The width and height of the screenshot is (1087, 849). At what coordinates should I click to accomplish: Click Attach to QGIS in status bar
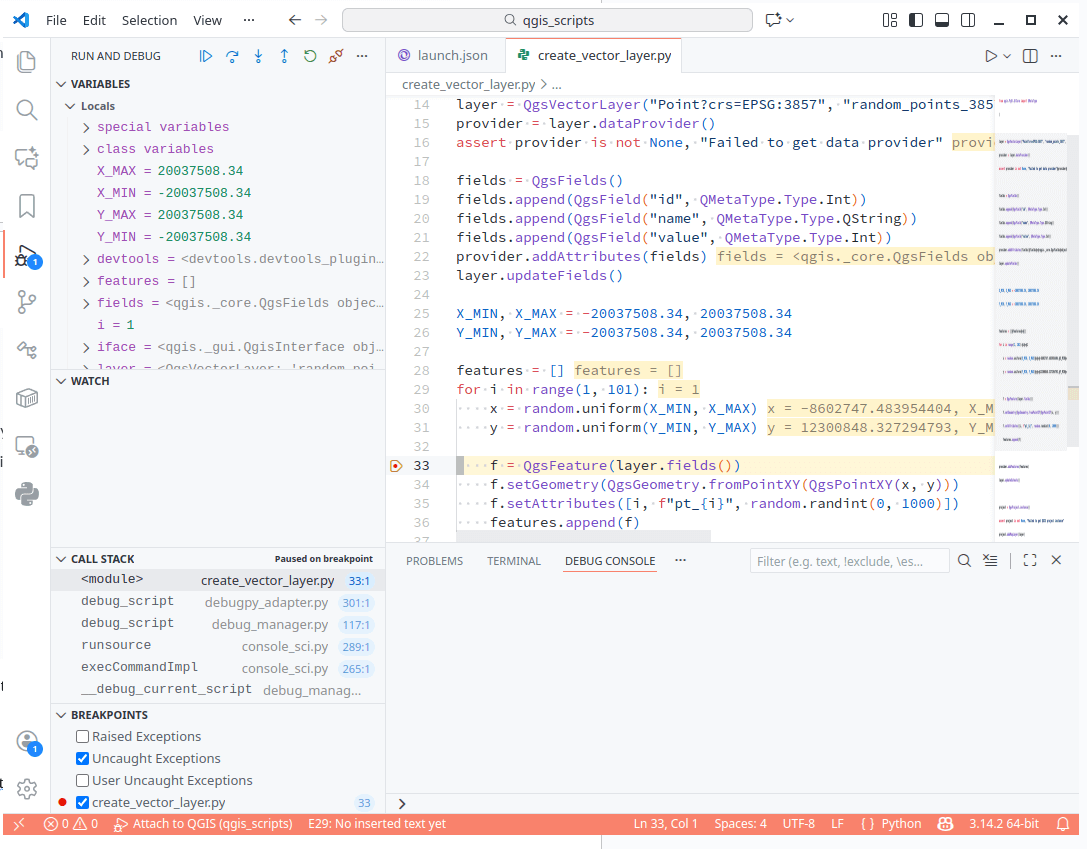coord(203,824)
